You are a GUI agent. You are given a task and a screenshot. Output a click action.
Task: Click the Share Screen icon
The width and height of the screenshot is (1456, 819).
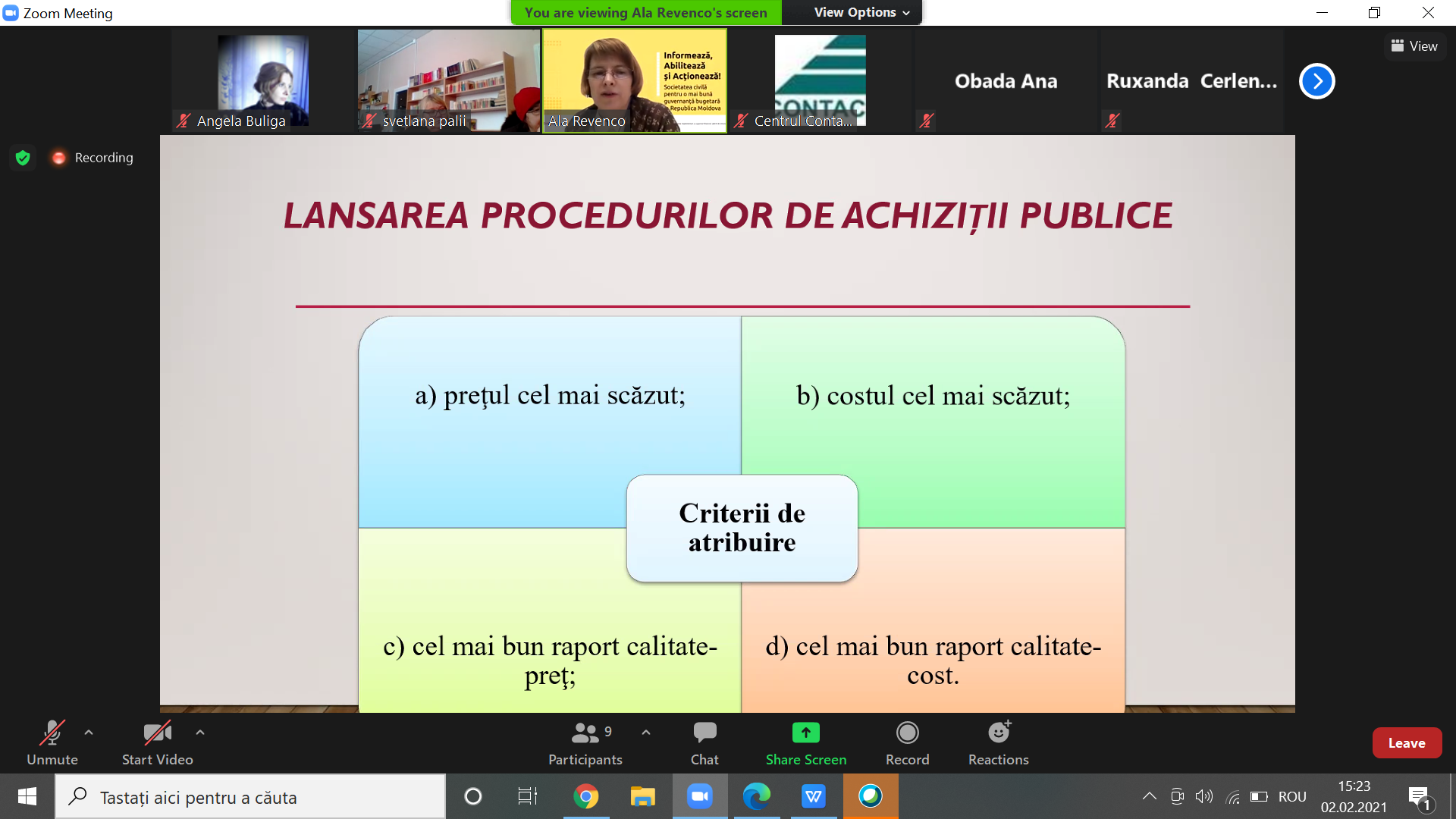(x=805, y=733)
